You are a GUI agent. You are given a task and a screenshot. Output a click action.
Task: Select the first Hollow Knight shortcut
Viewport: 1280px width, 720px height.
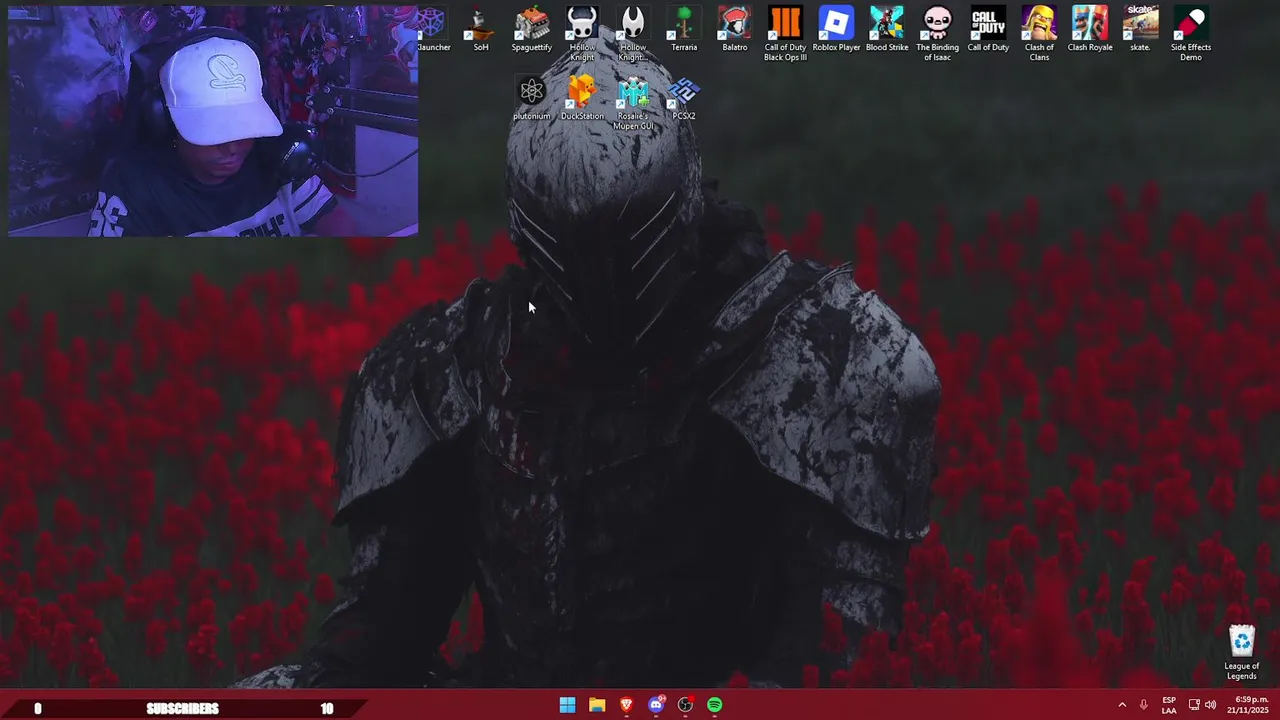coord(582,34)
